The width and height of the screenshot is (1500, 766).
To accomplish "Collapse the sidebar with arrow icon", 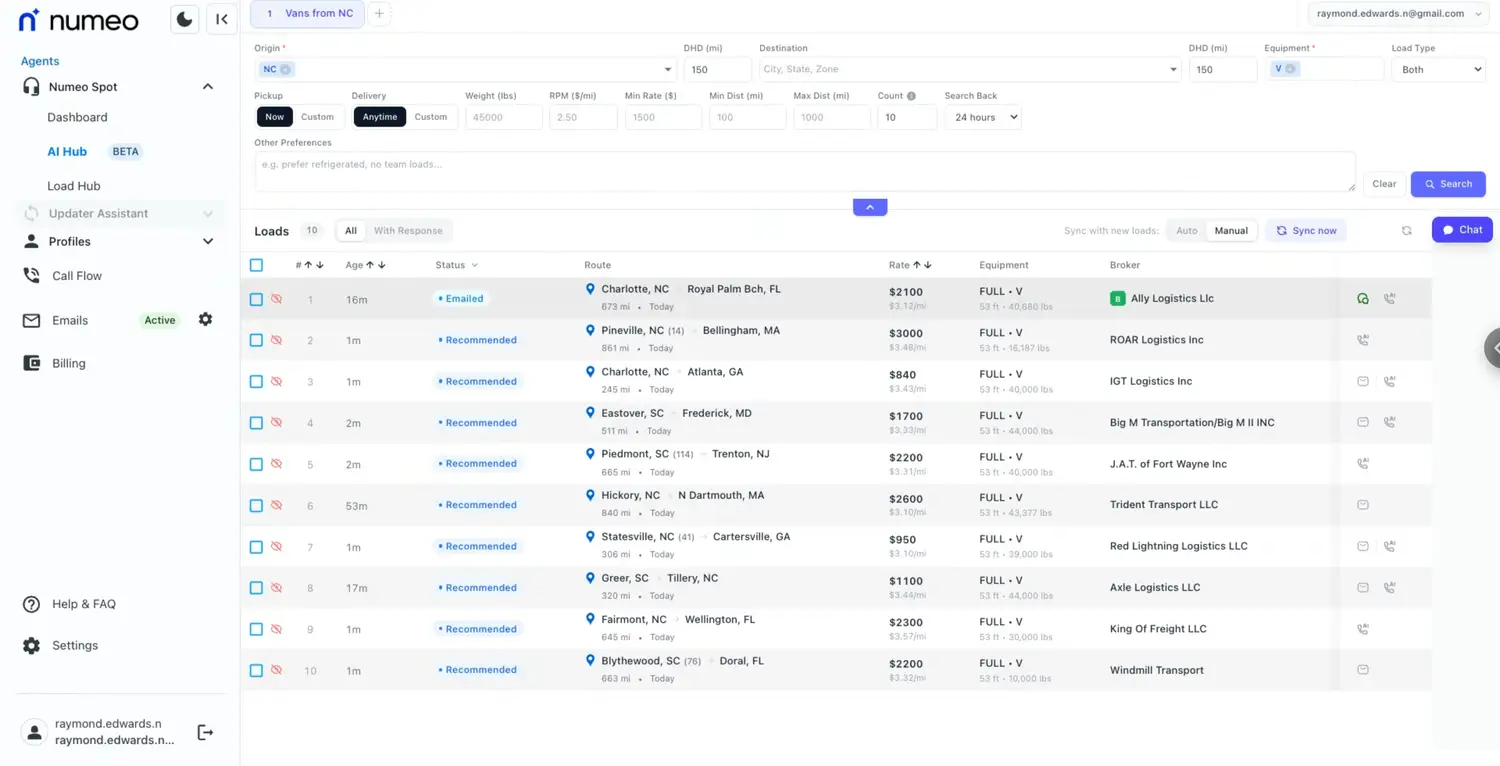I will pos(222,19).
